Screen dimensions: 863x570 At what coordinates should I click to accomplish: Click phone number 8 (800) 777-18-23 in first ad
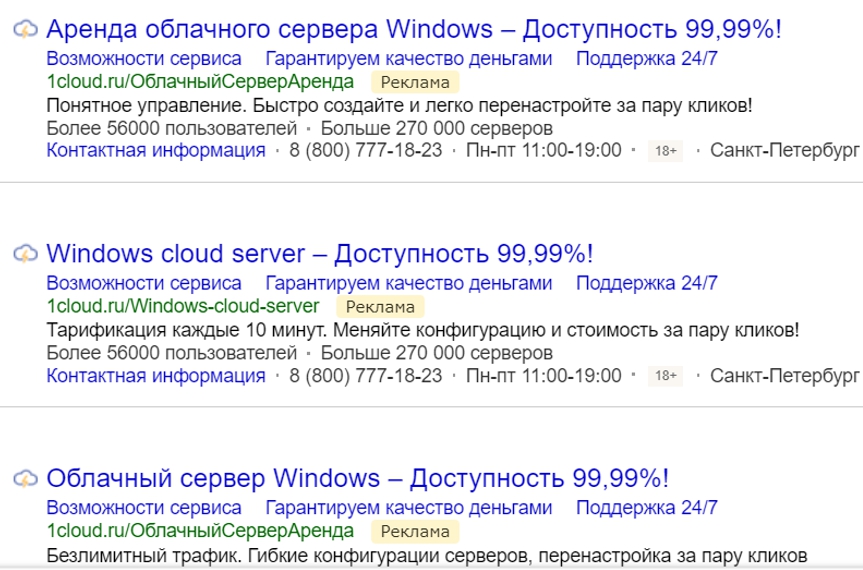[365, 150]
